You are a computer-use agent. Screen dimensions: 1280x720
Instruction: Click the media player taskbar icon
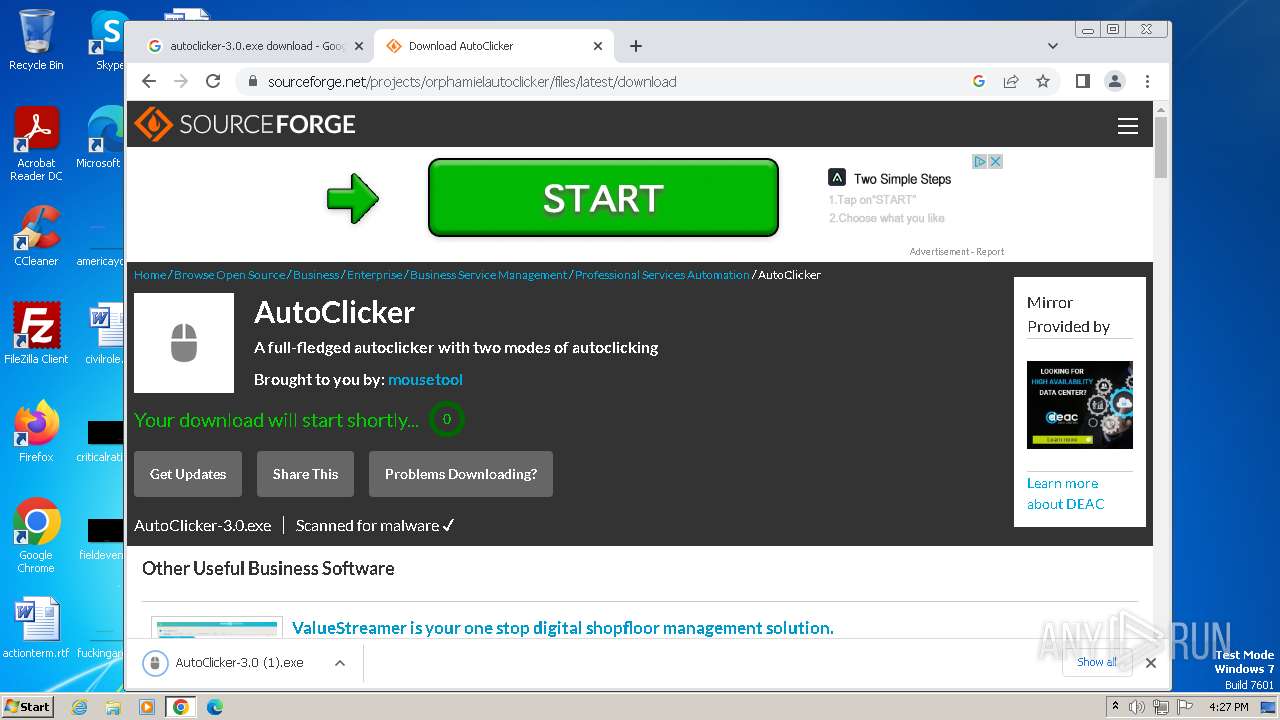(x=147, y=707)
